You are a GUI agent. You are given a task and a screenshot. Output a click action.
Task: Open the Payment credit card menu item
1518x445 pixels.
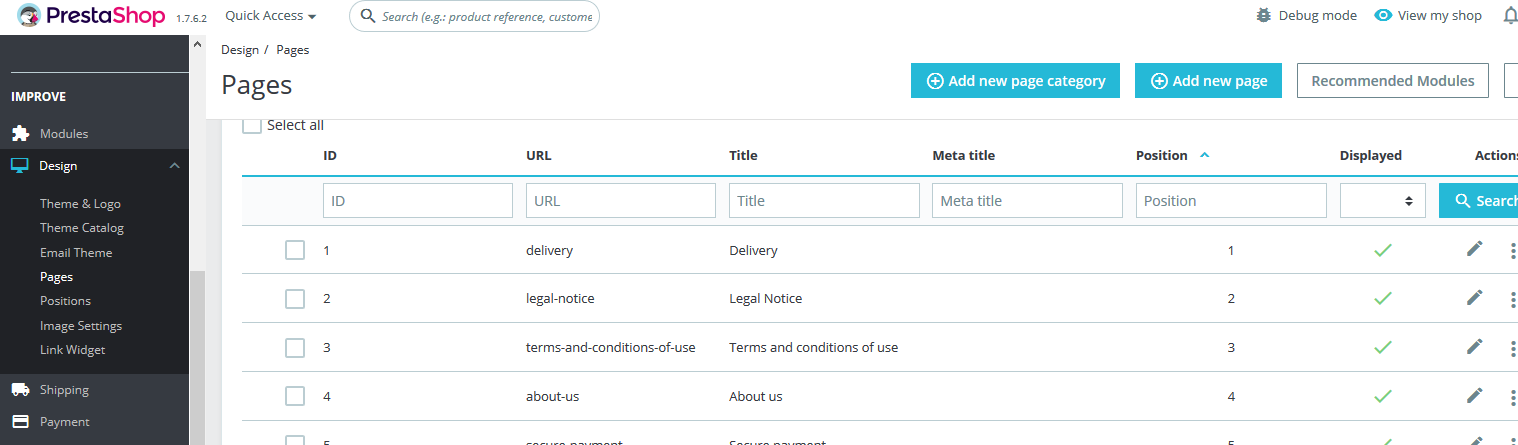point(20,422)
